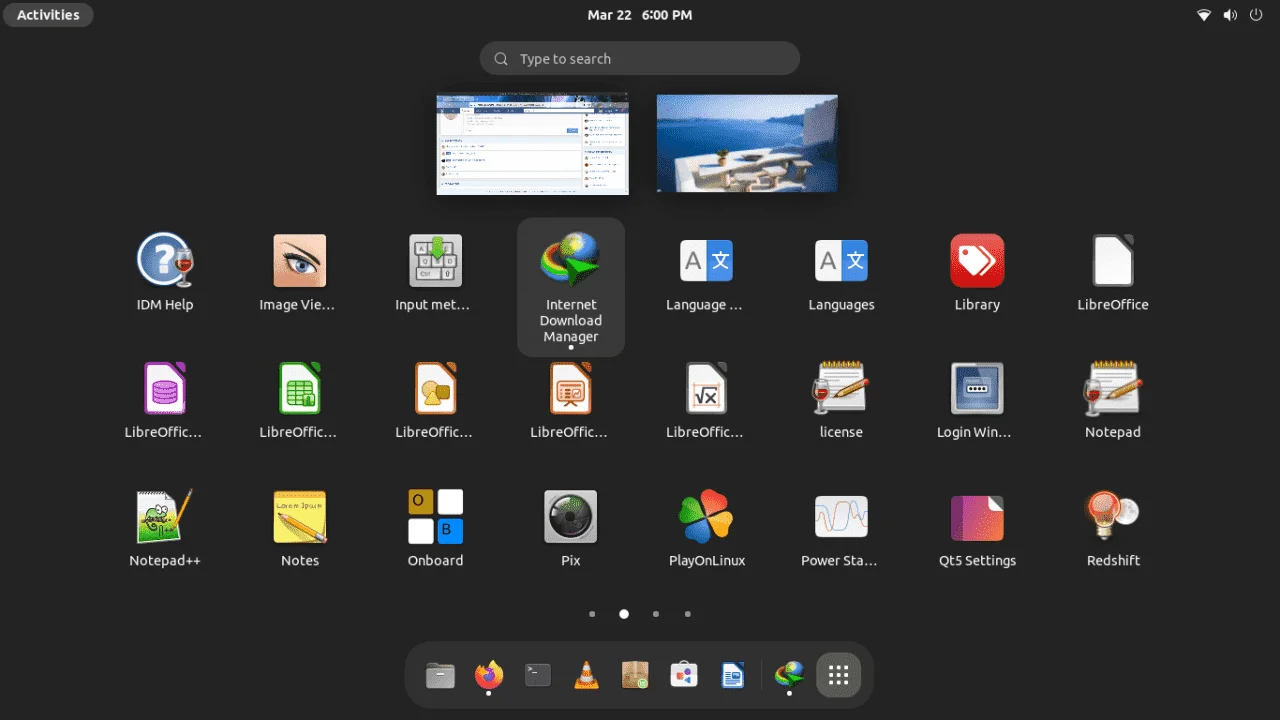Go to first app grid page dot

(x=592, y=614)
